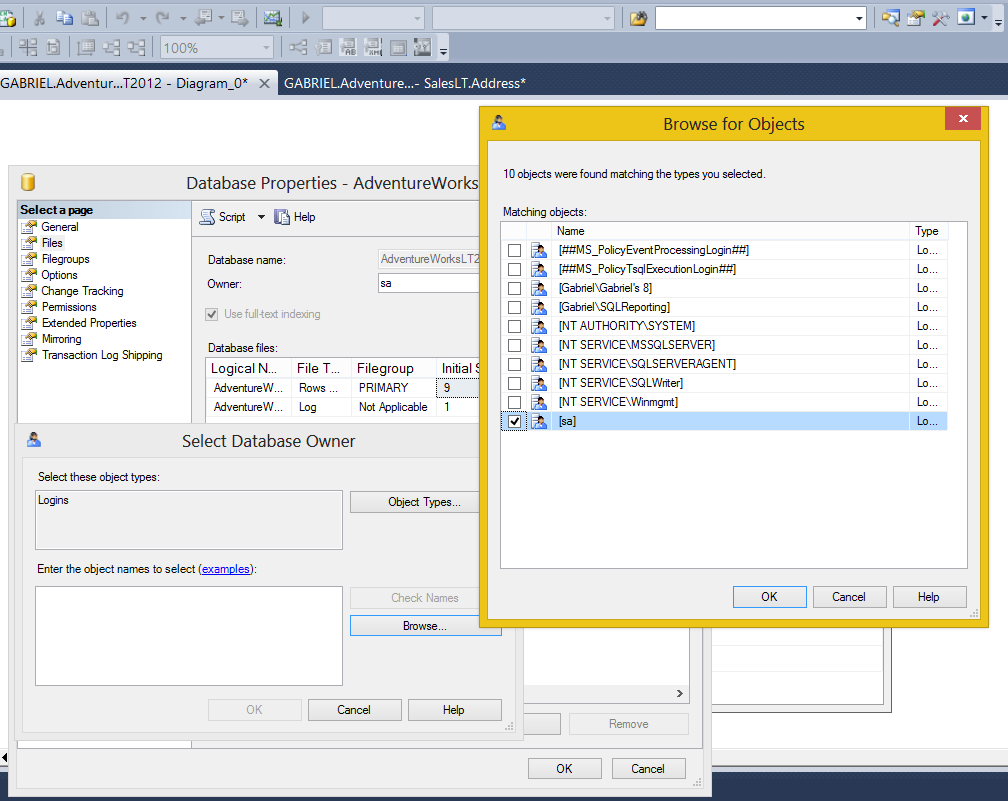1008x801 pixels.
Task: Open the Navigate Backward dropdown arrow
Action: [220, 19]
